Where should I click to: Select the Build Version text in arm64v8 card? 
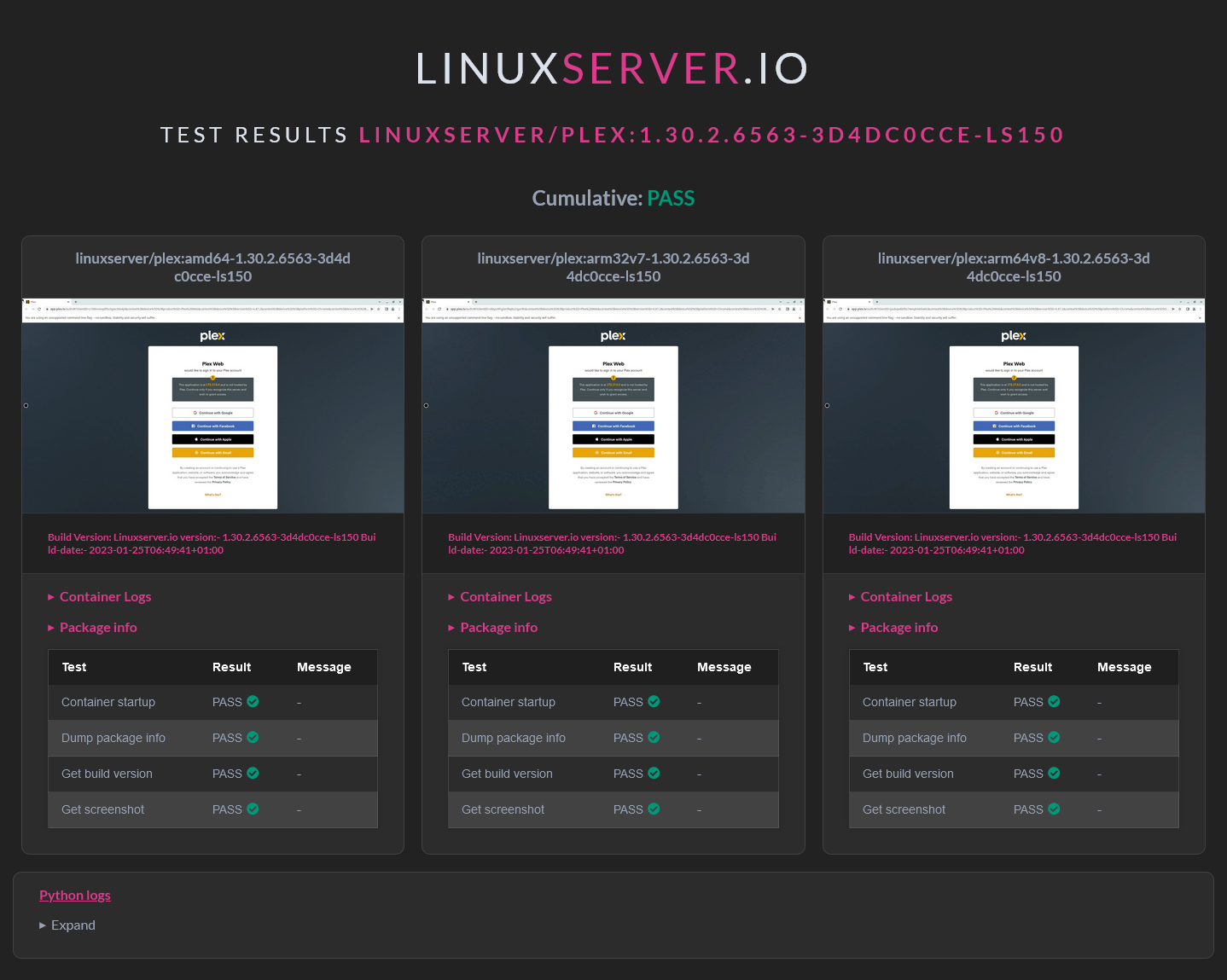(1013, 543)
